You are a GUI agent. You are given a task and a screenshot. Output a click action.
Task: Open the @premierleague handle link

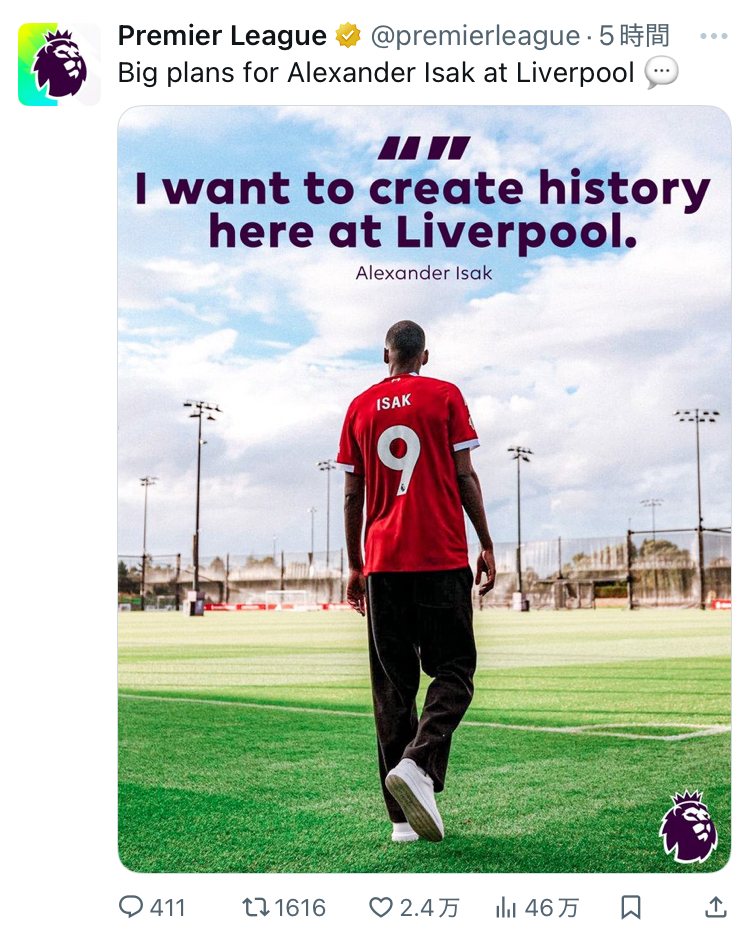pos(475,36)
